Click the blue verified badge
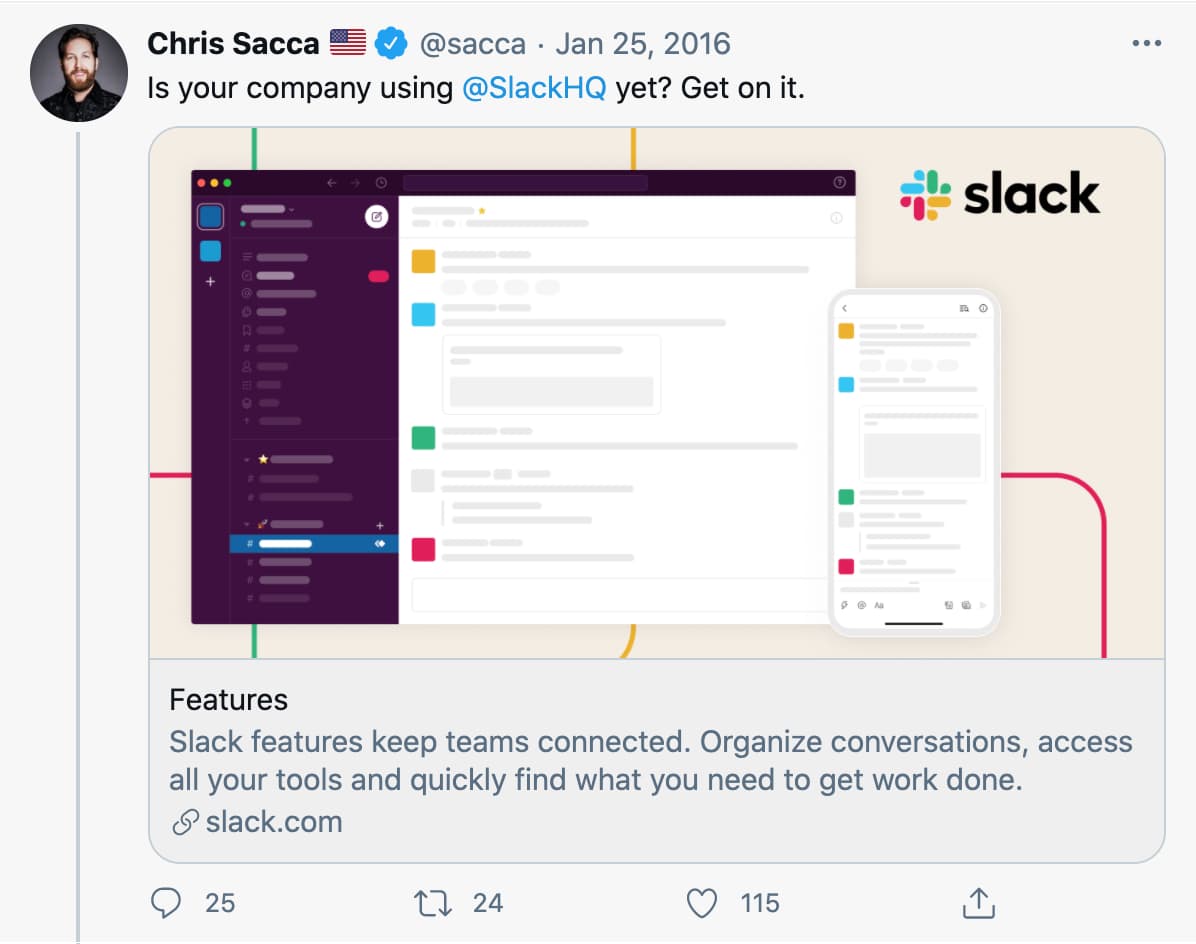Image resolution: width=1196 pixels, height=944 pixels. 391,43
